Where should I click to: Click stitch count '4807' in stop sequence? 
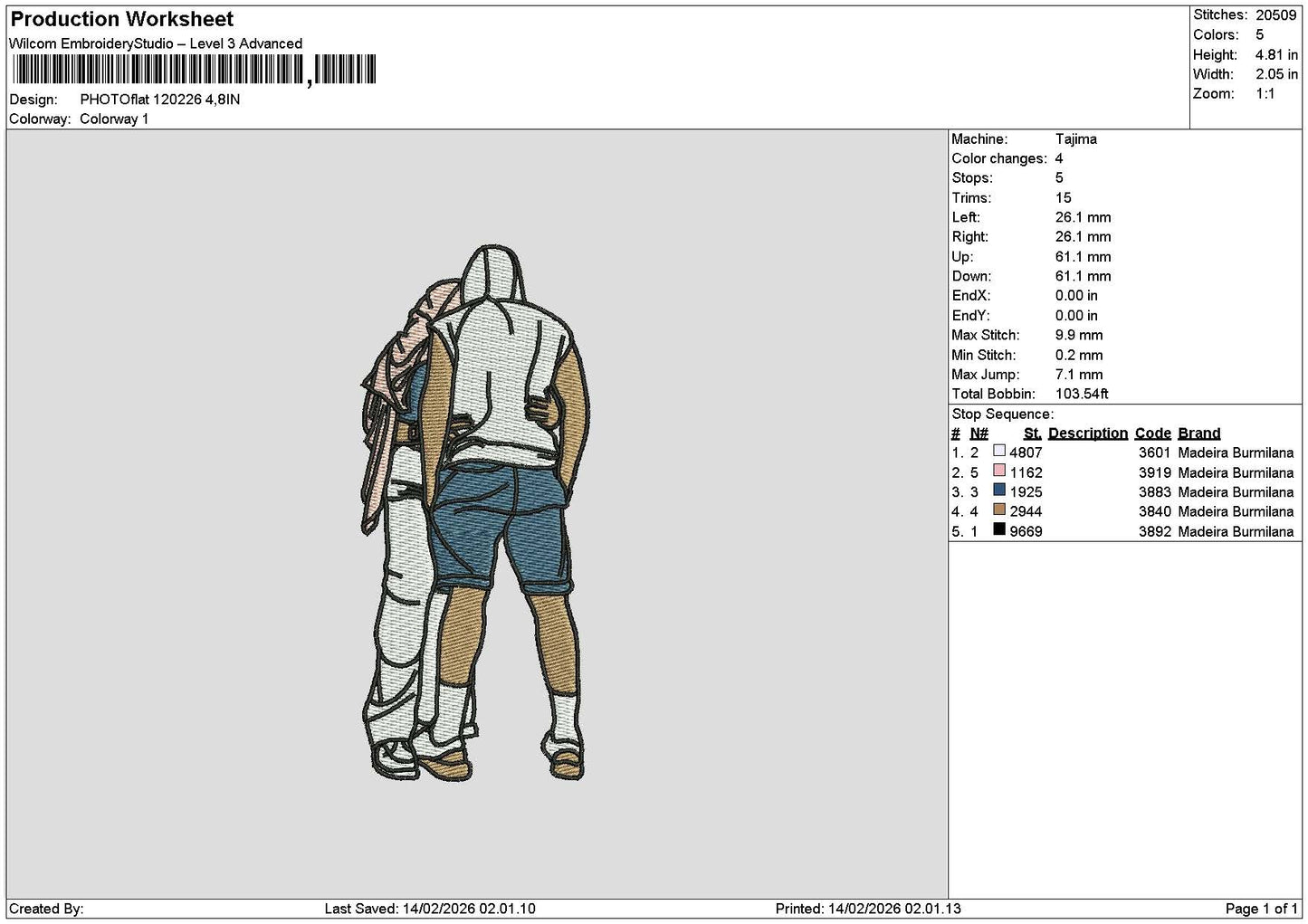coord(1026,452)
